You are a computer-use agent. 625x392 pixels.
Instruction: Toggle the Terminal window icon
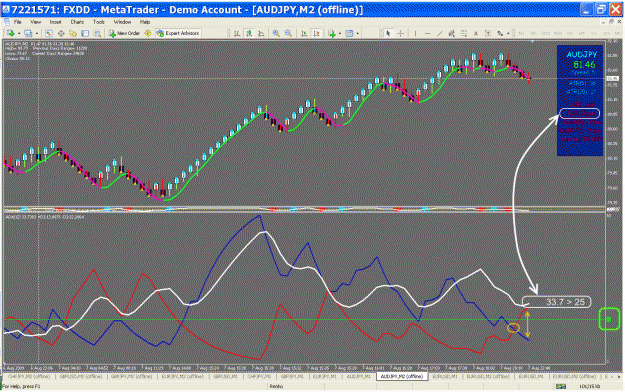pyautogui.click(x=85, y=33)
